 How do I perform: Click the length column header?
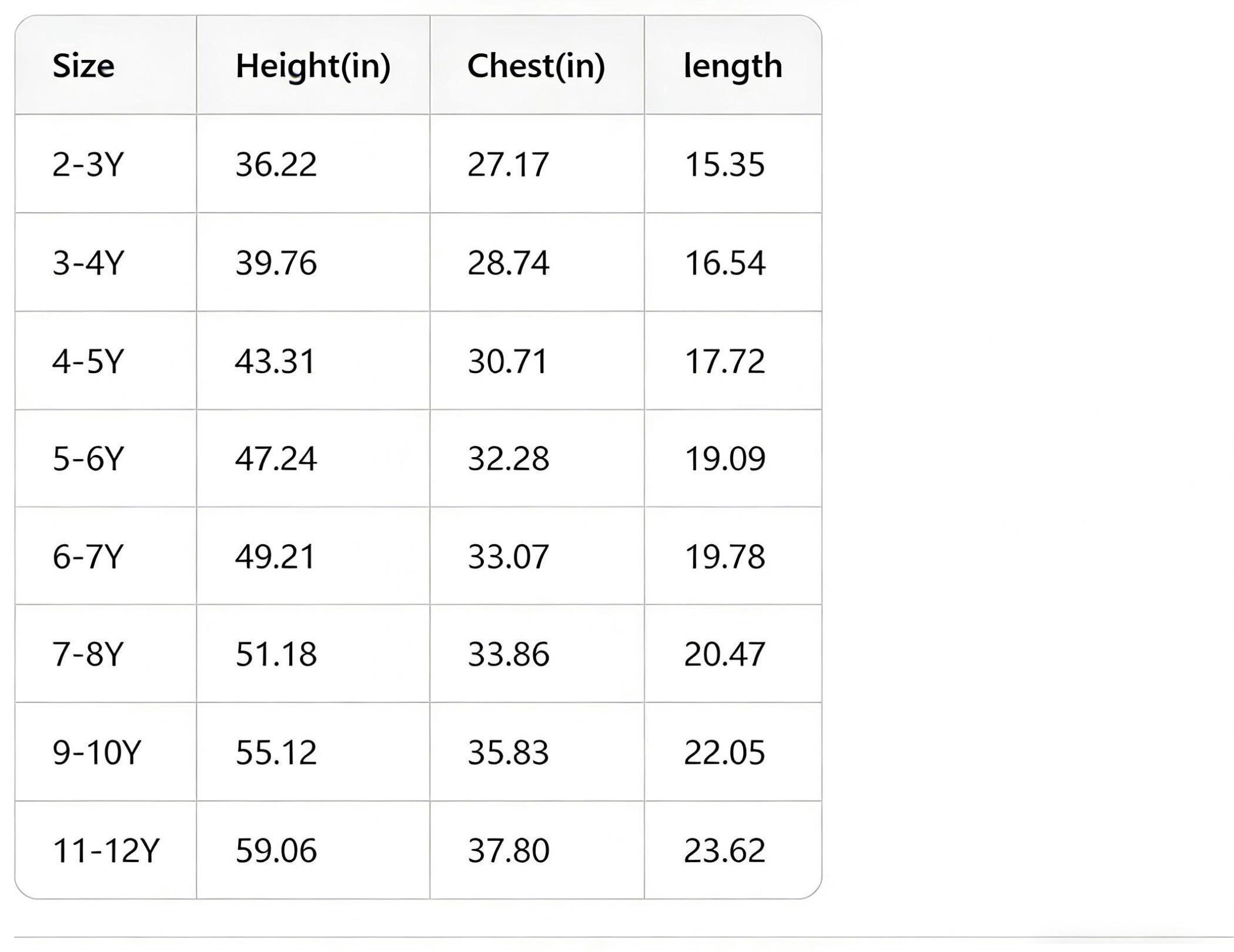point(733,66)
